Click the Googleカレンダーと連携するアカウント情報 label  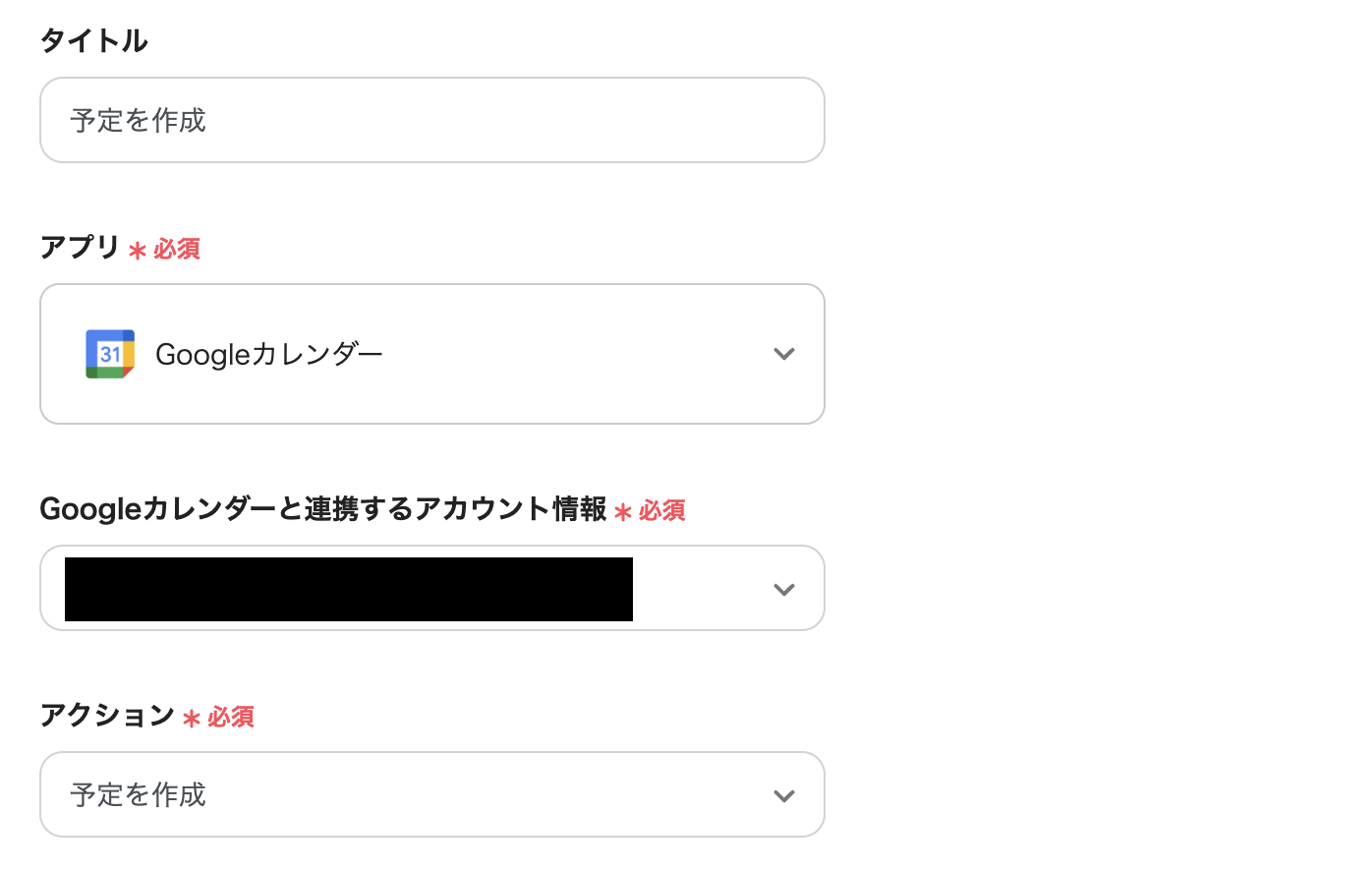pos(322,508)
